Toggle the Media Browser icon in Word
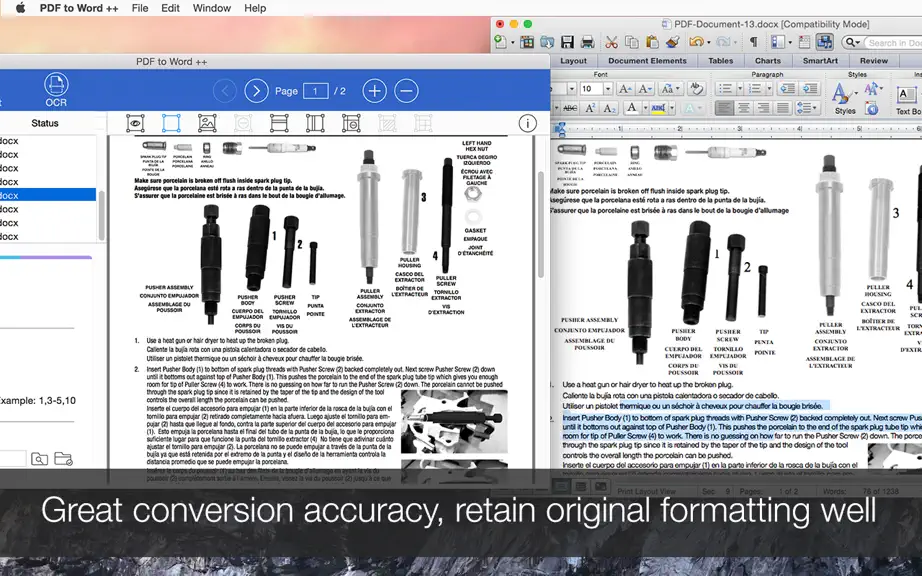 point(824,42)
